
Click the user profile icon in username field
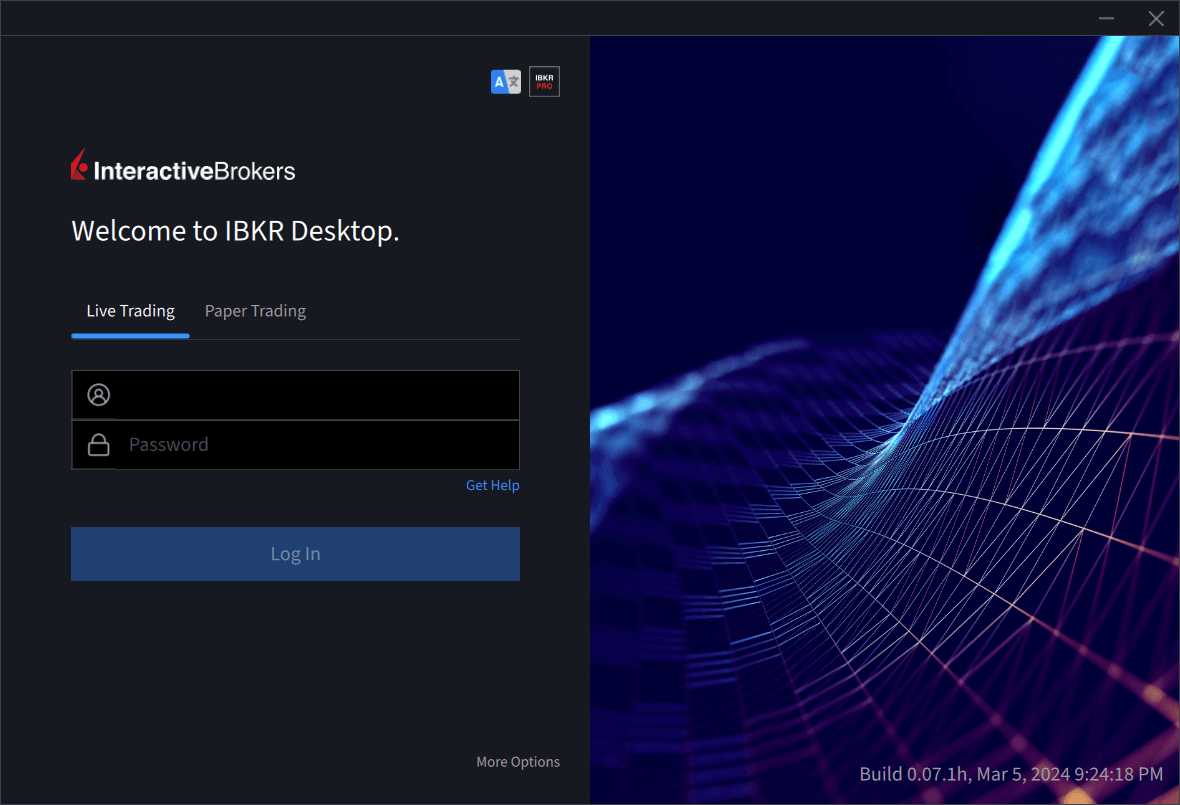click(99, 395)
